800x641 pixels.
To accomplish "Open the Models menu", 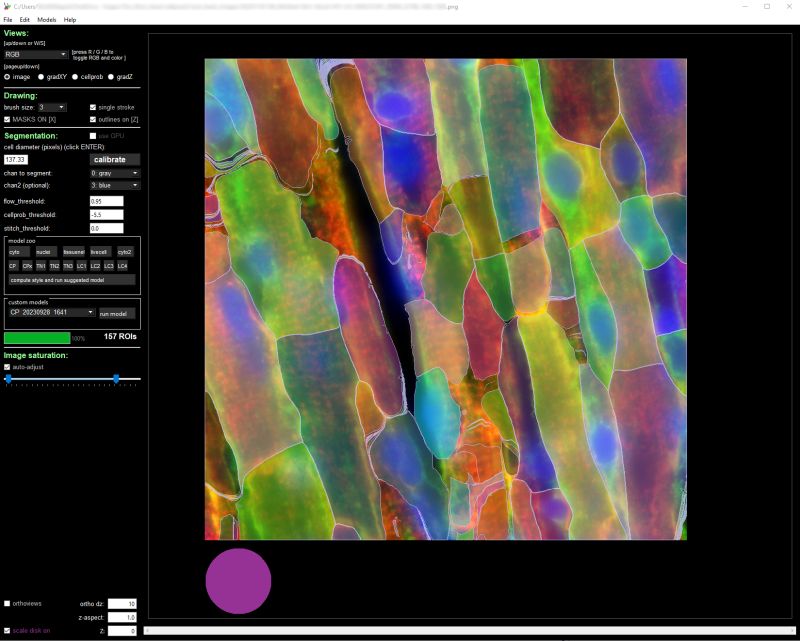I will click(x=45, y=17).
